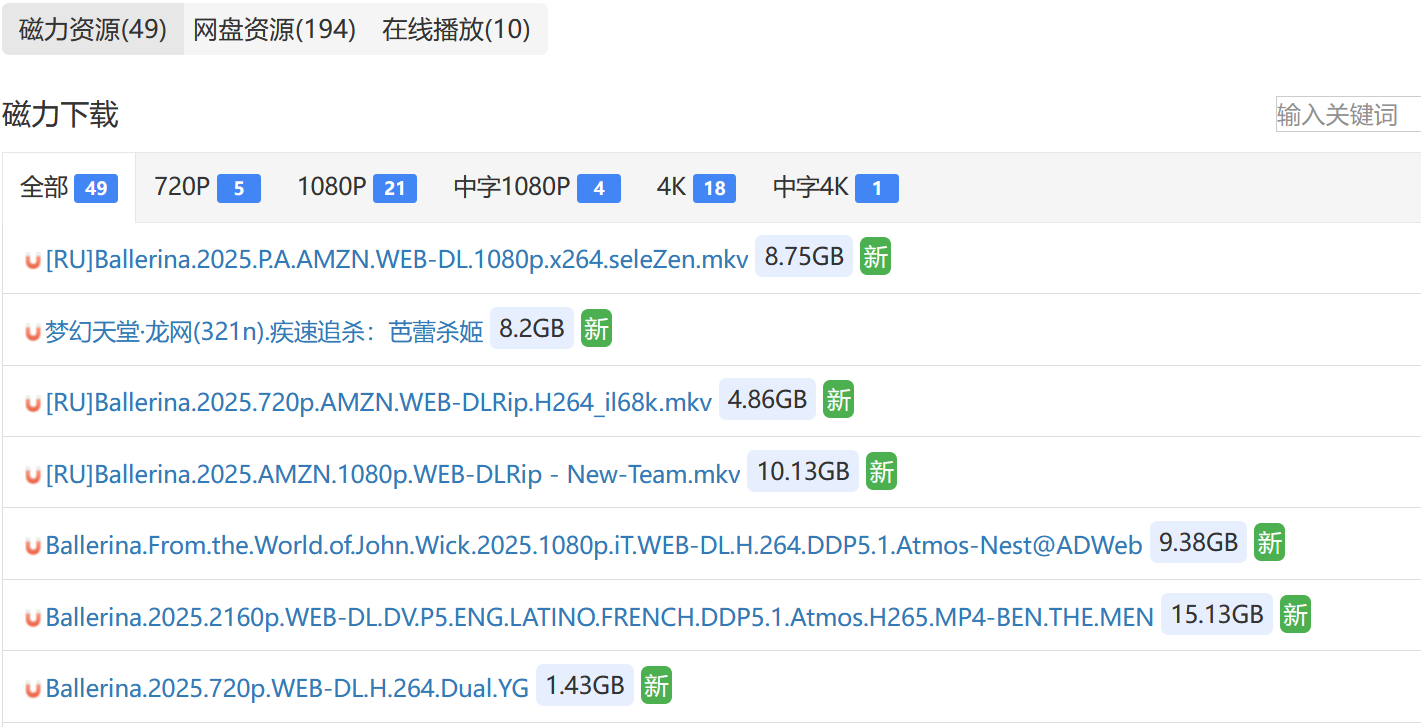Click the 新 badge next to 4.86GB
1421x727 pixels.
838,400
